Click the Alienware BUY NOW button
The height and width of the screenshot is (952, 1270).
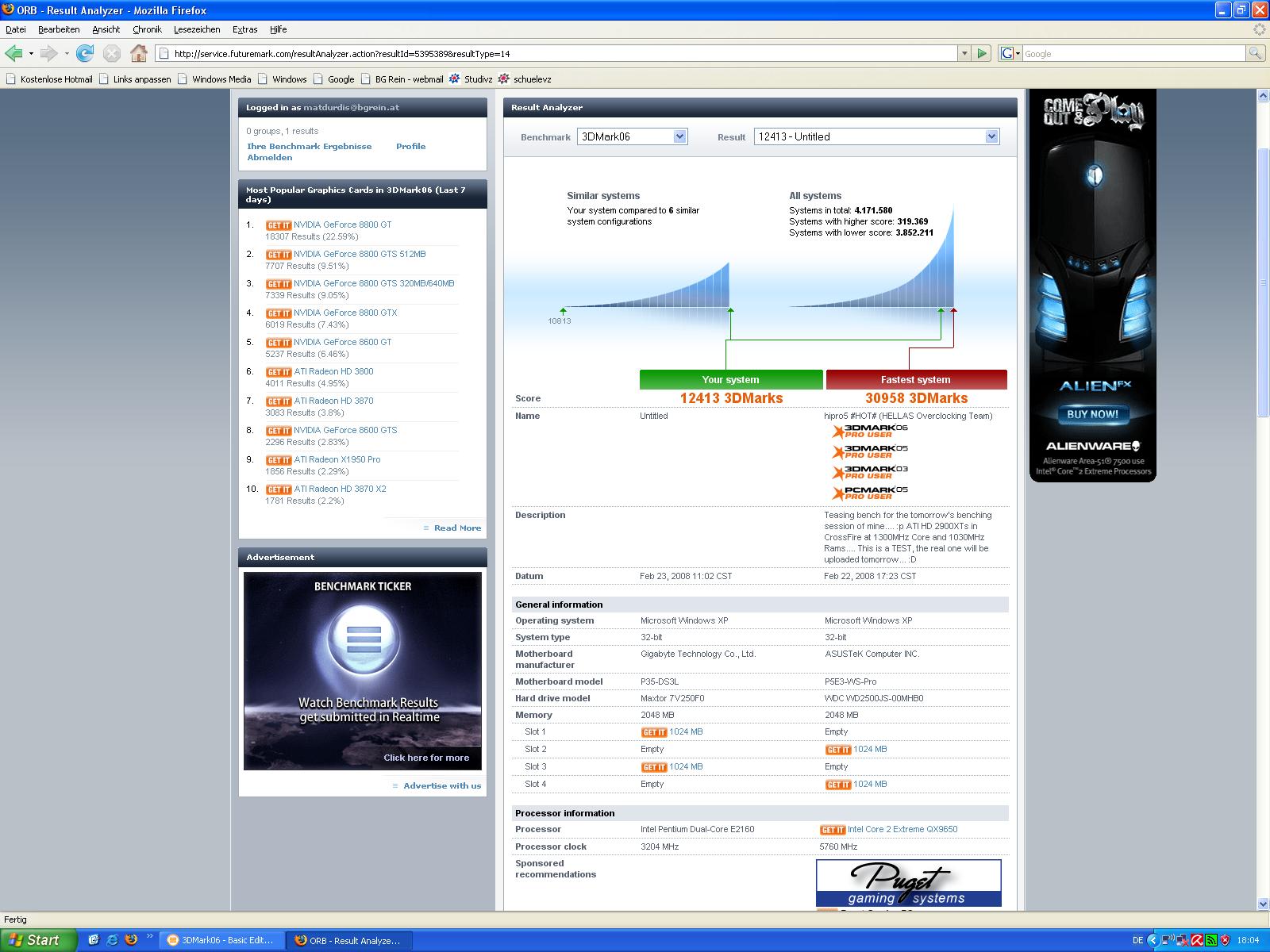[x=1092, y=413]
